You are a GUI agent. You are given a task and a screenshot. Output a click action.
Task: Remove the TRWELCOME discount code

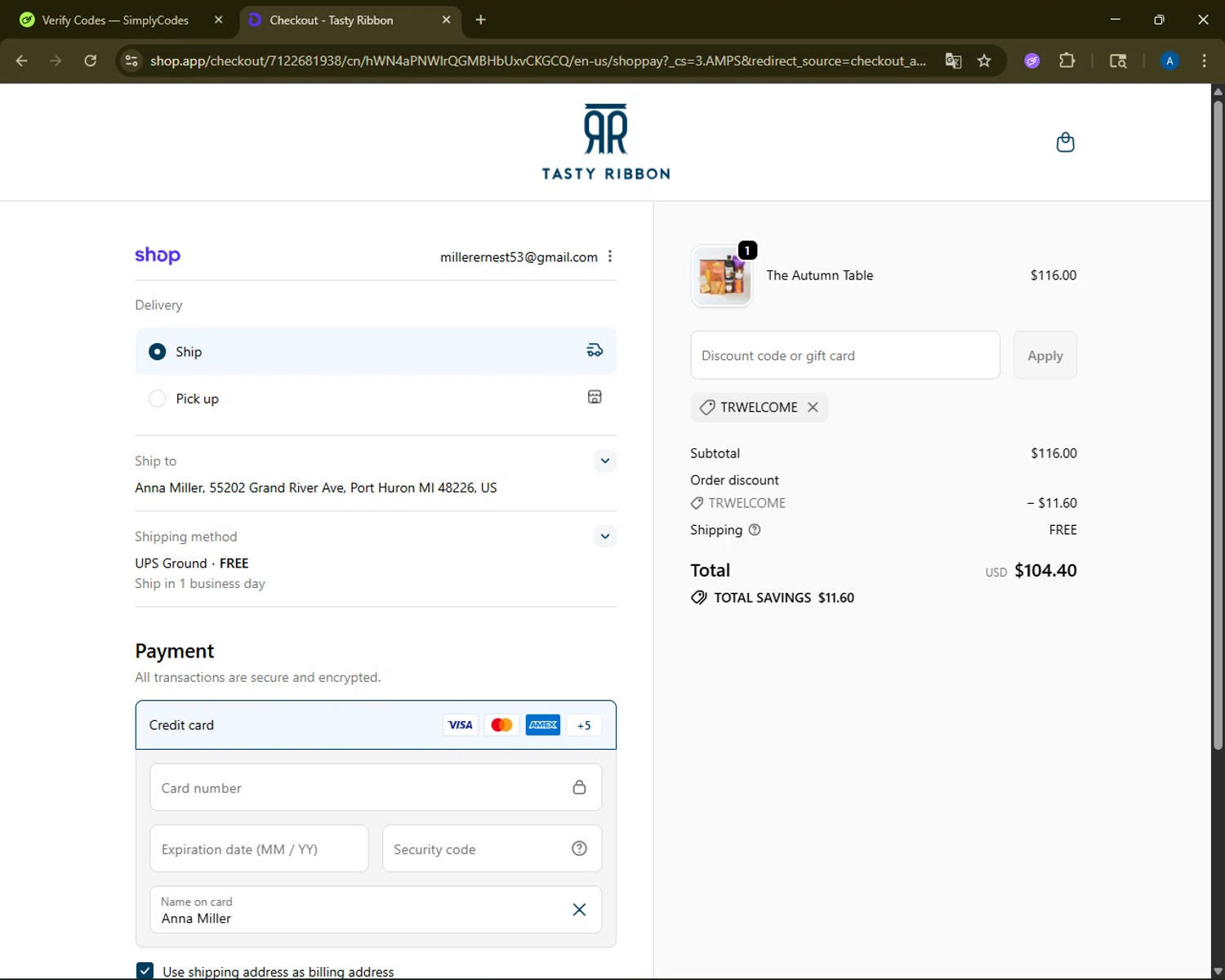[x=813, y=407]
